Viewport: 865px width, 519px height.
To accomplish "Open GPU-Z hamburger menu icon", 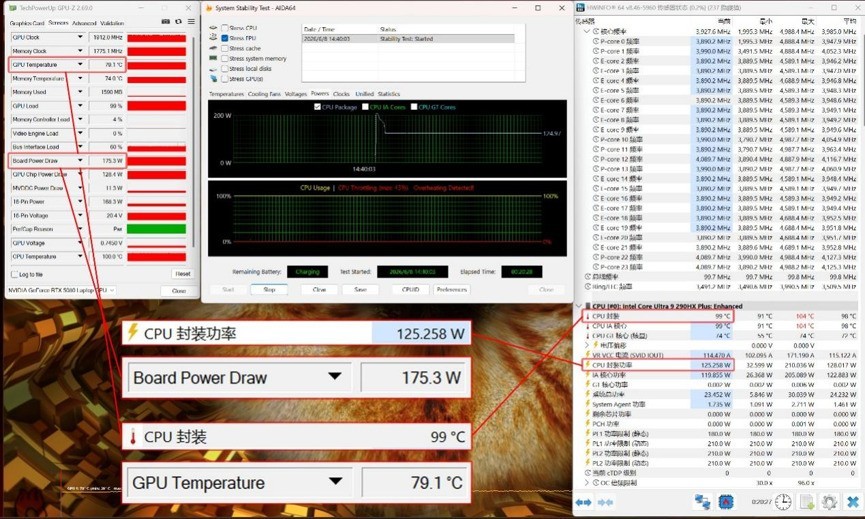I will click(x=191, y=22).
